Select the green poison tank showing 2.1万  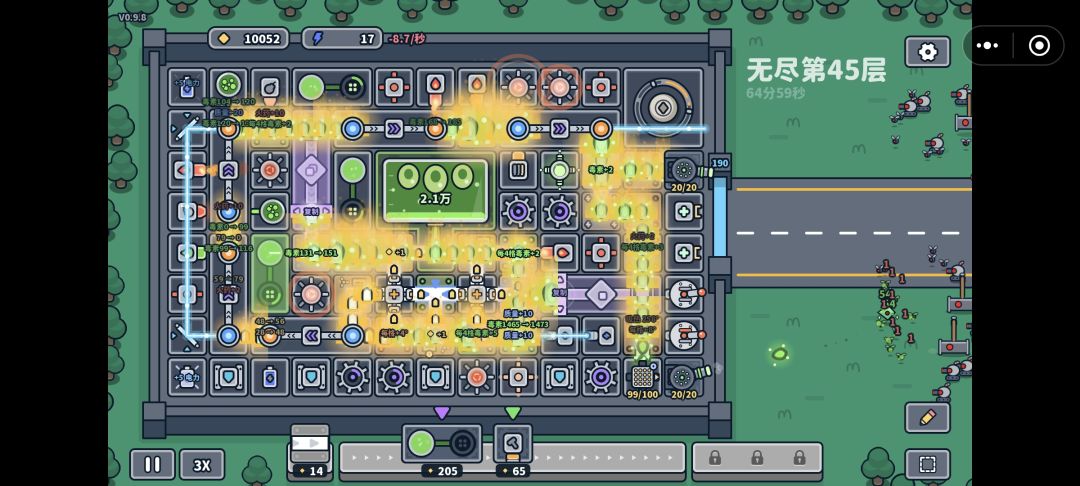435,189
